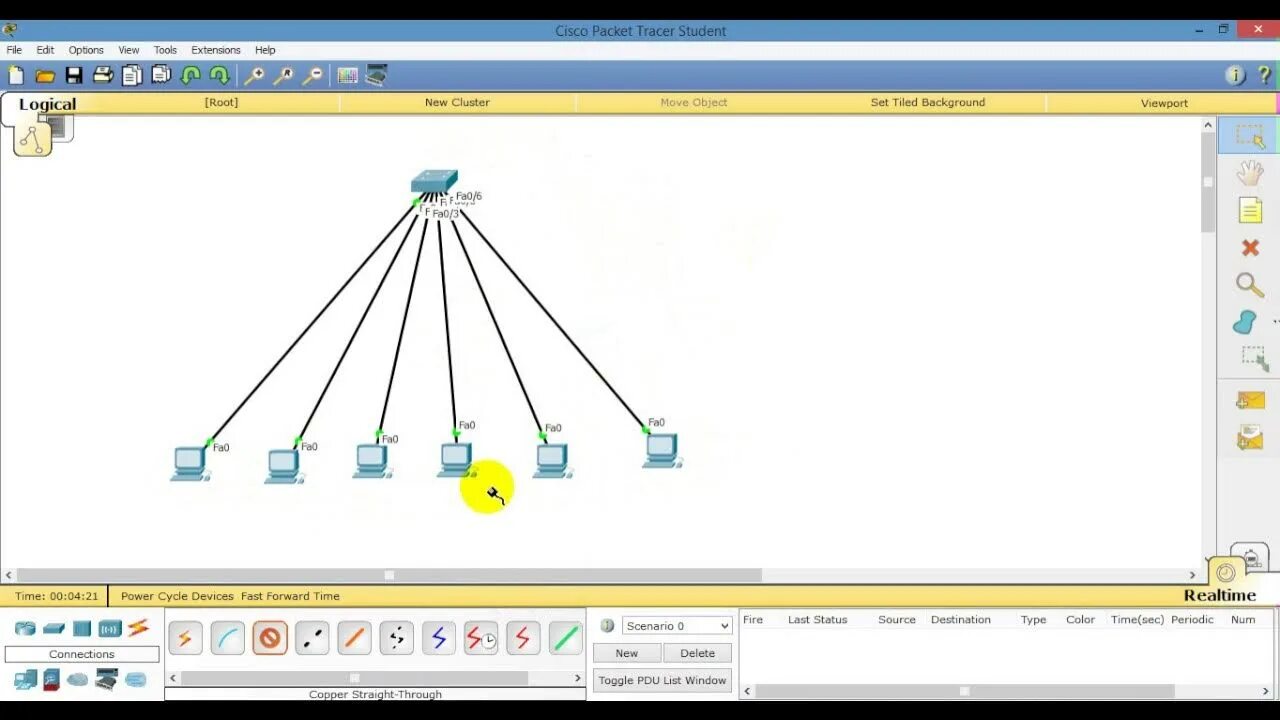Open the drawing palette icon

[x=348, y=75]
